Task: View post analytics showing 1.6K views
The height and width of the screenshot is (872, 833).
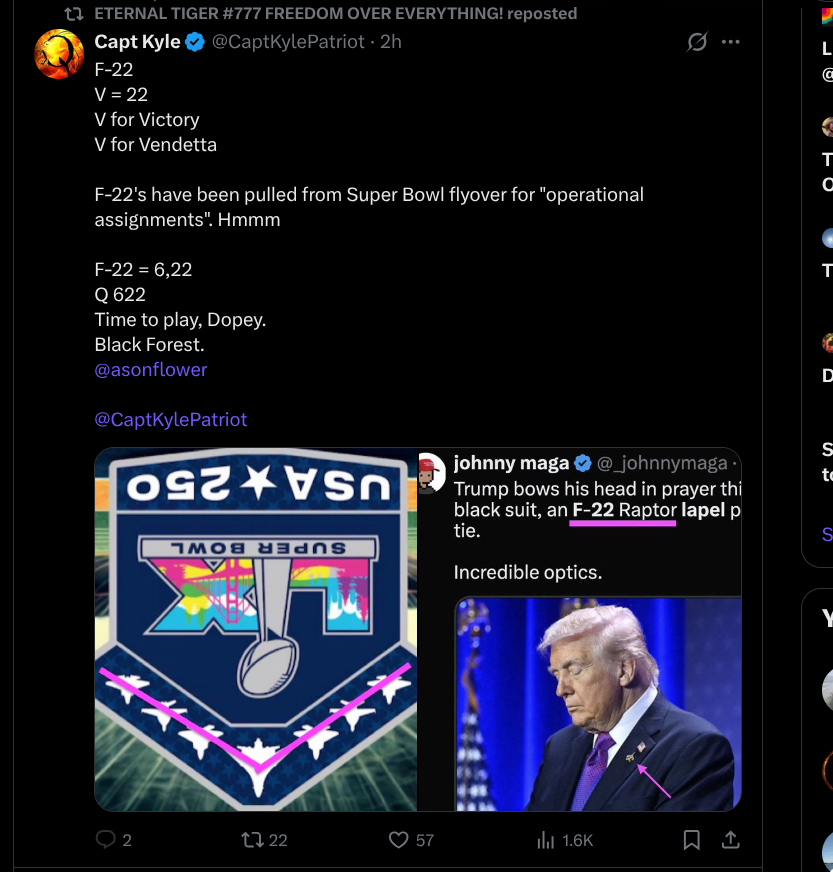Action: pos(548,840)
